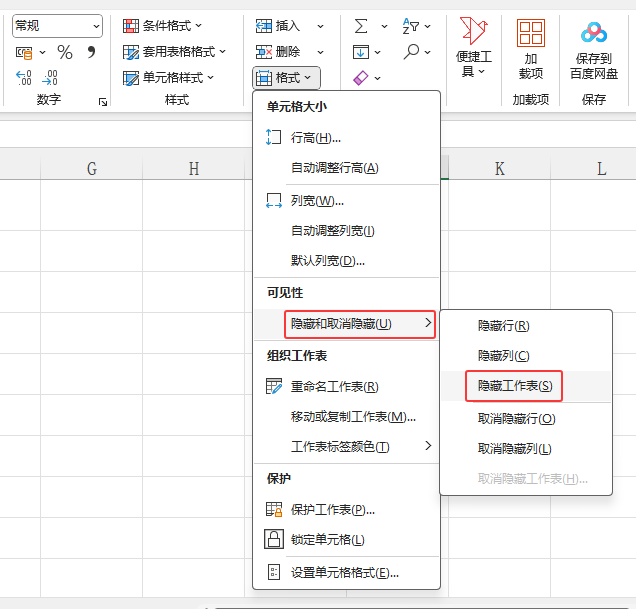Select 自动调整列宽(I) menu item
636x609 pixels.
click(346, 231)
